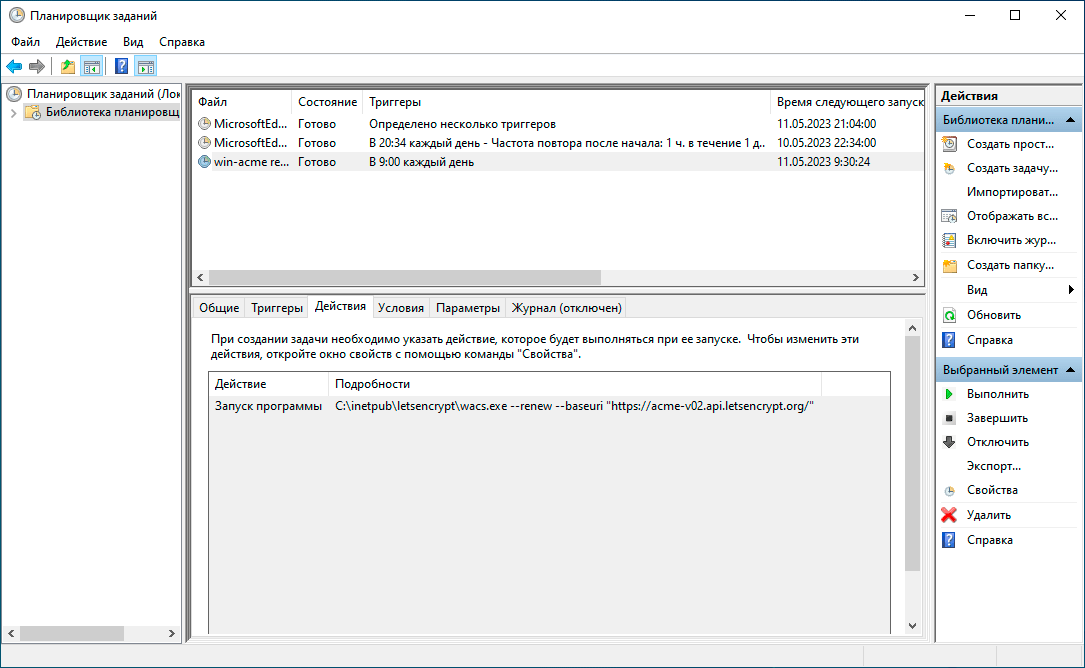This screenshot has height=668, width=1085.
Task: Click the Отключить down-arrow icon
Action: tap(949, 442)
